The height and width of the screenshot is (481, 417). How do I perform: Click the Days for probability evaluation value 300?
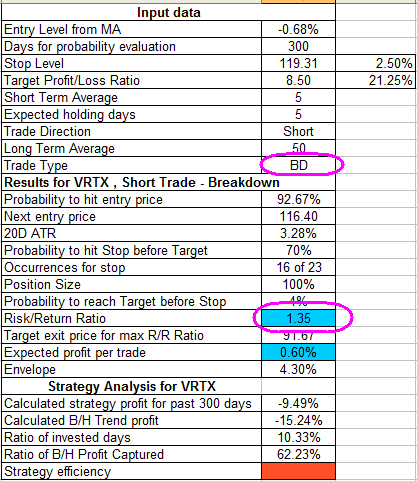pos(298,46)
